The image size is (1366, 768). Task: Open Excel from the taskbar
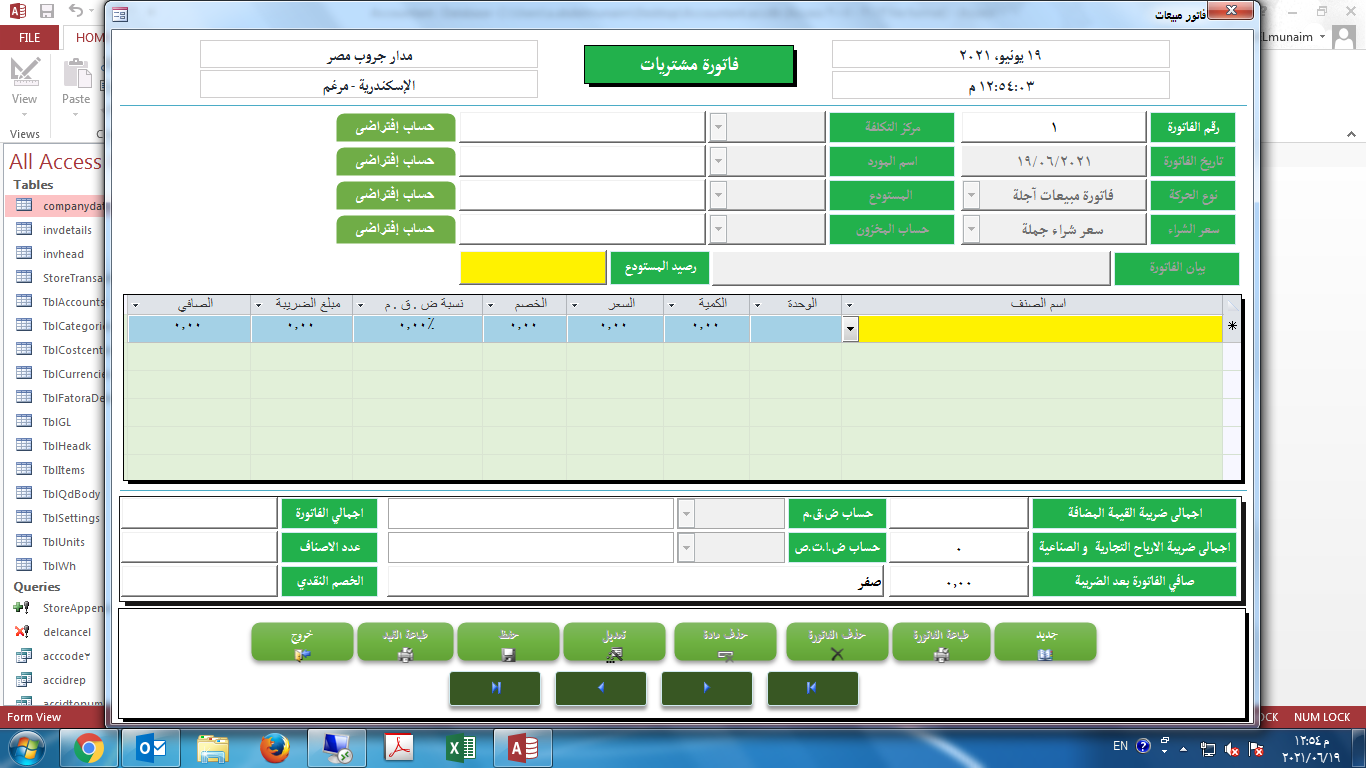click(461, 748)
